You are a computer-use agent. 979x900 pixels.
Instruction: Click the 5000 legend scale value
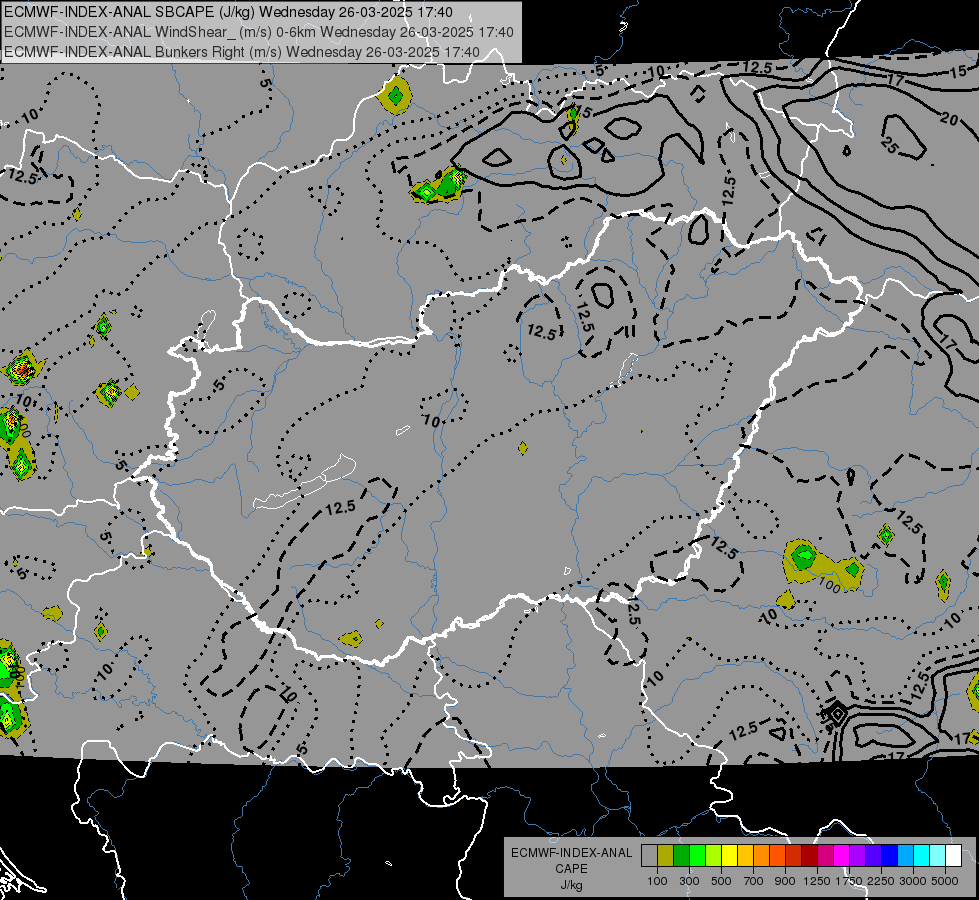click(x=945, y=881)
